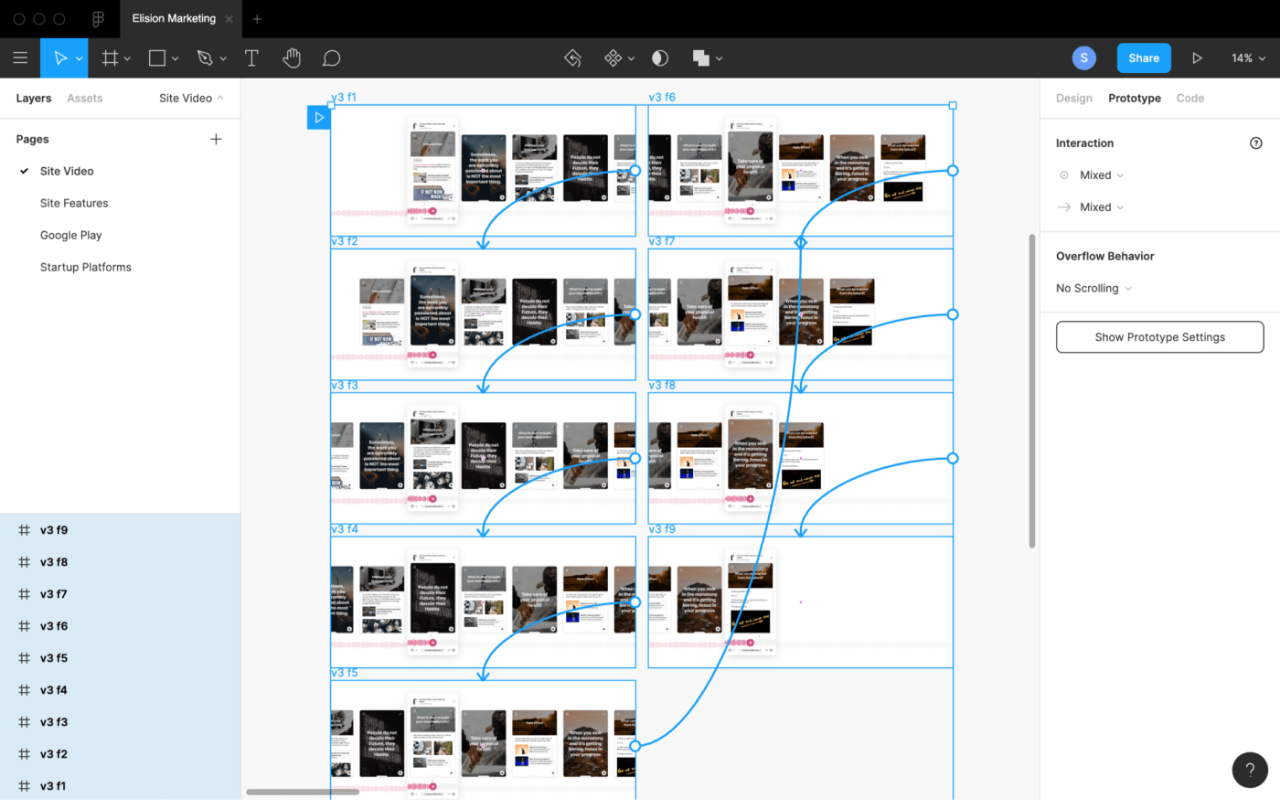Switch to the Design tab
Screen dimensions: 1280x800
pos(1074,98)
